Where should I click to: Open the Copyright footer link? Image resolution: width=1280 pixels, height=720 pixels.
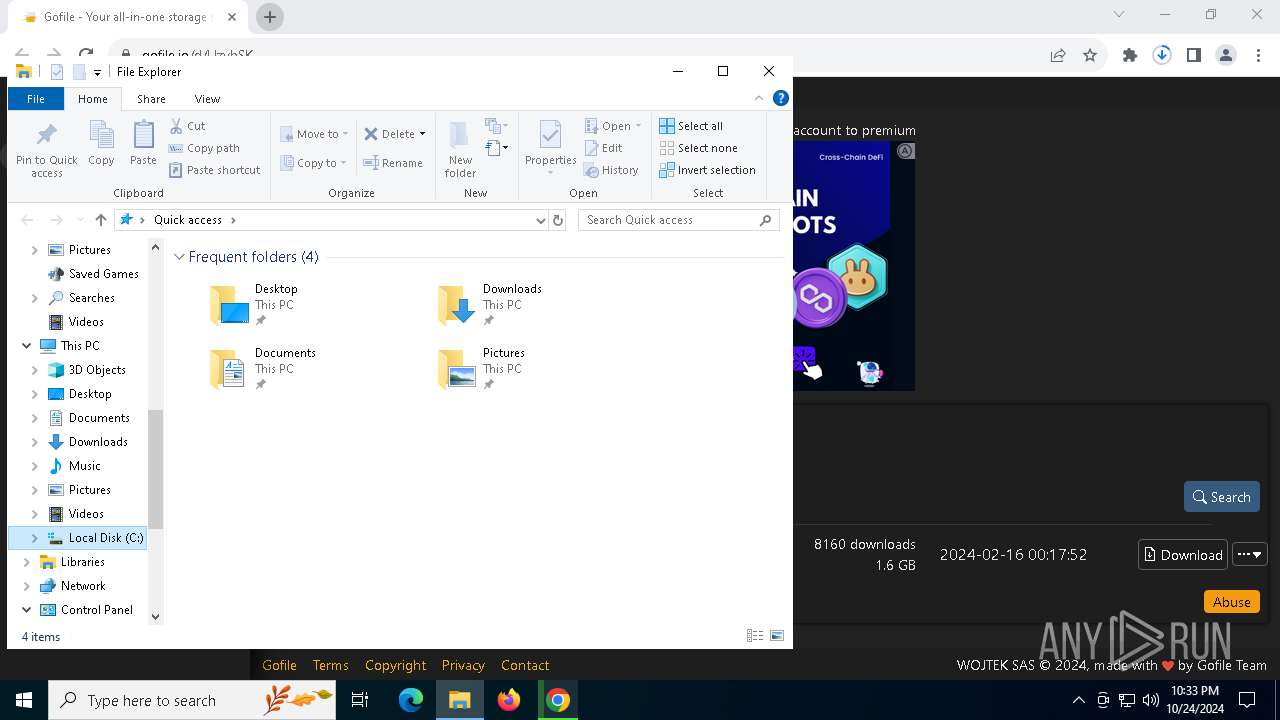(395, 665)
